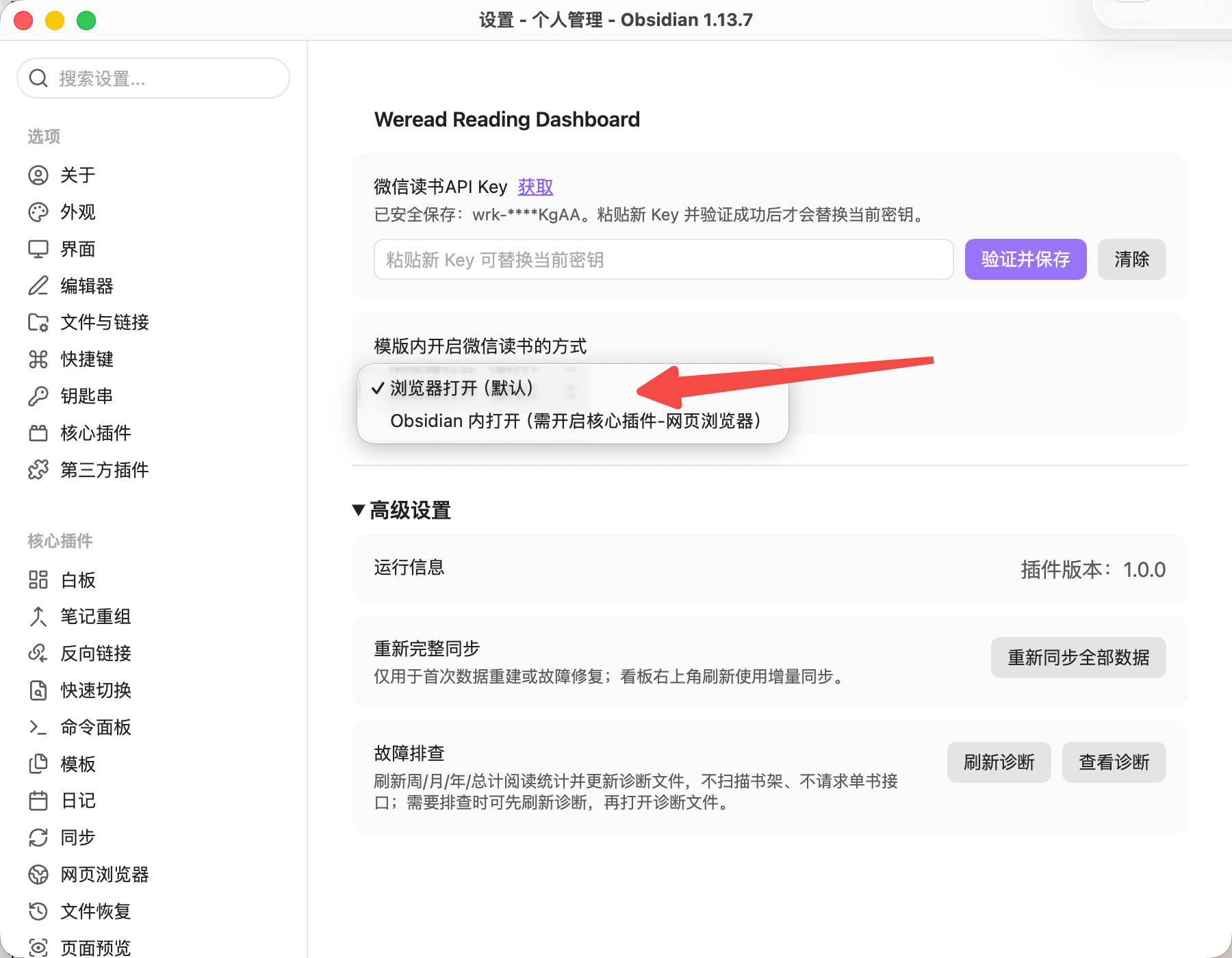
Task: Click the 白板 canvas grid icon
Action: pyautogui.click(x=38, y=580)
